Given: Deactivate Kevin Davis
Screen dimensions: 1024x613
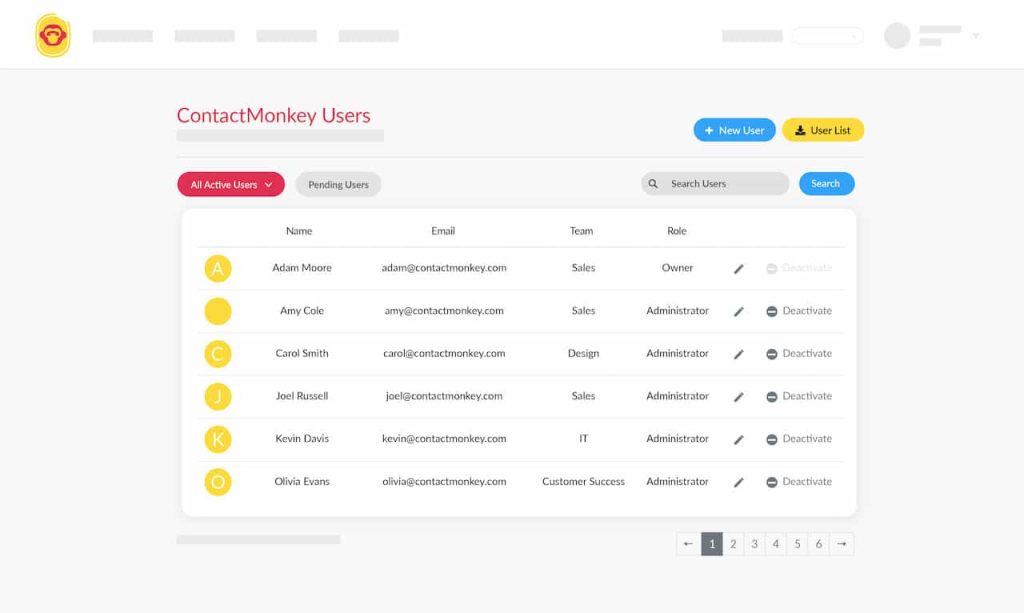Looking at the screenshot, I should (799, 439).
